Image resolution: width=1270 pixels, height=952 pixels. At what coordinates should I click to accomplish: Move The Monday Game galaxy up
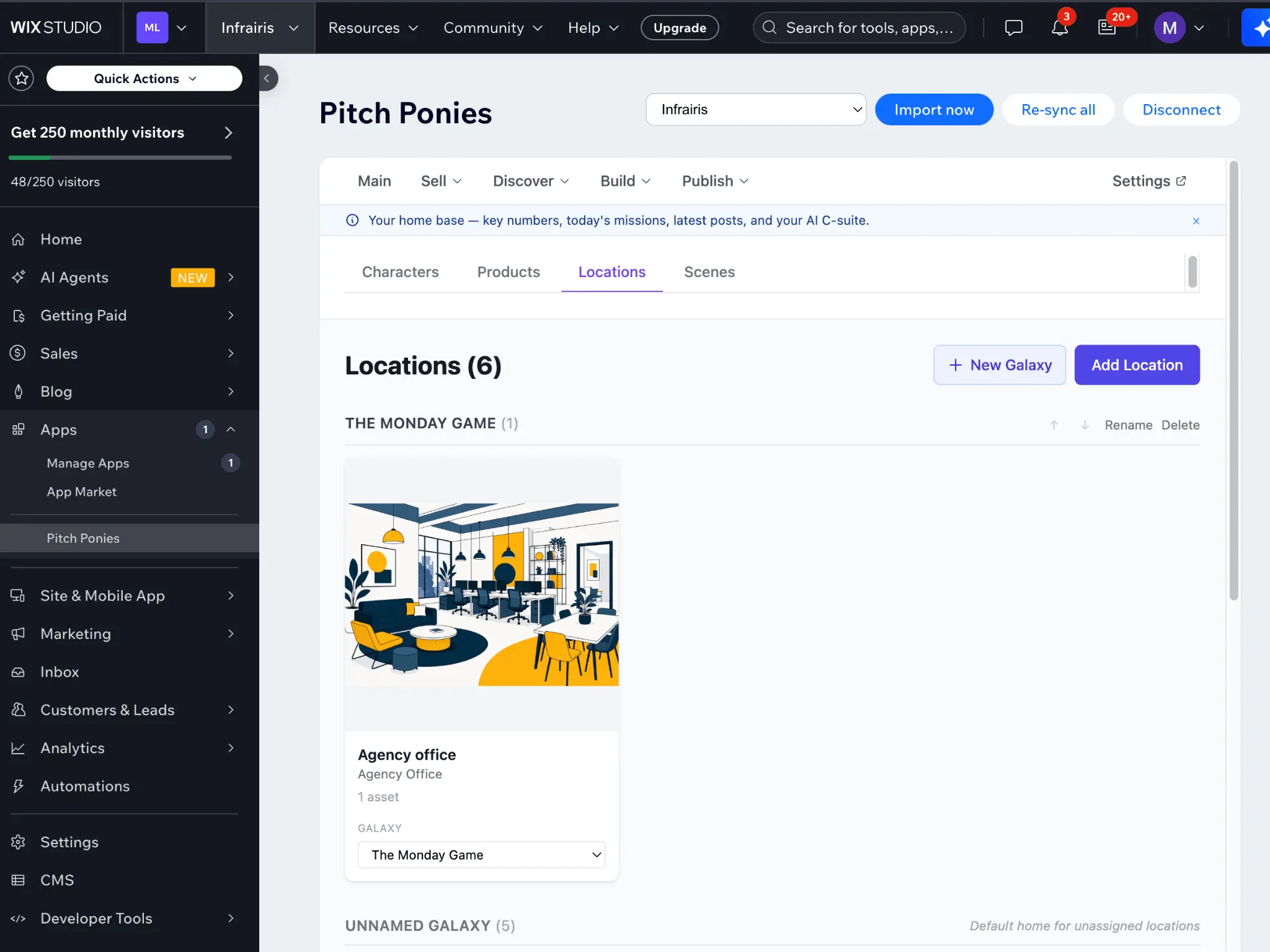coord(1054,425)
